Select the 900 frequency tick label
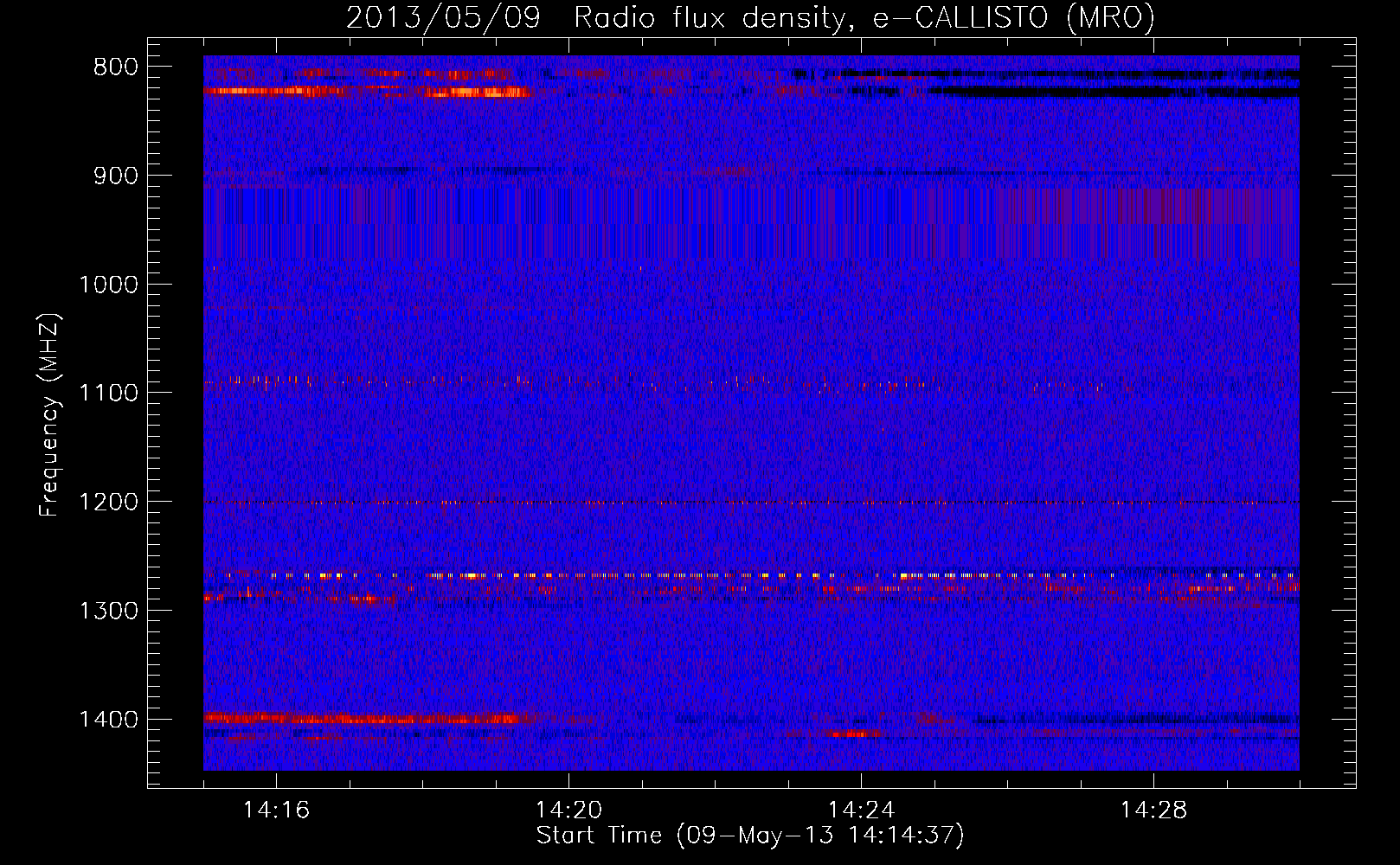The width and height of the screenshot is (1400, 865). pyautogui.click(x=115, y=176)
